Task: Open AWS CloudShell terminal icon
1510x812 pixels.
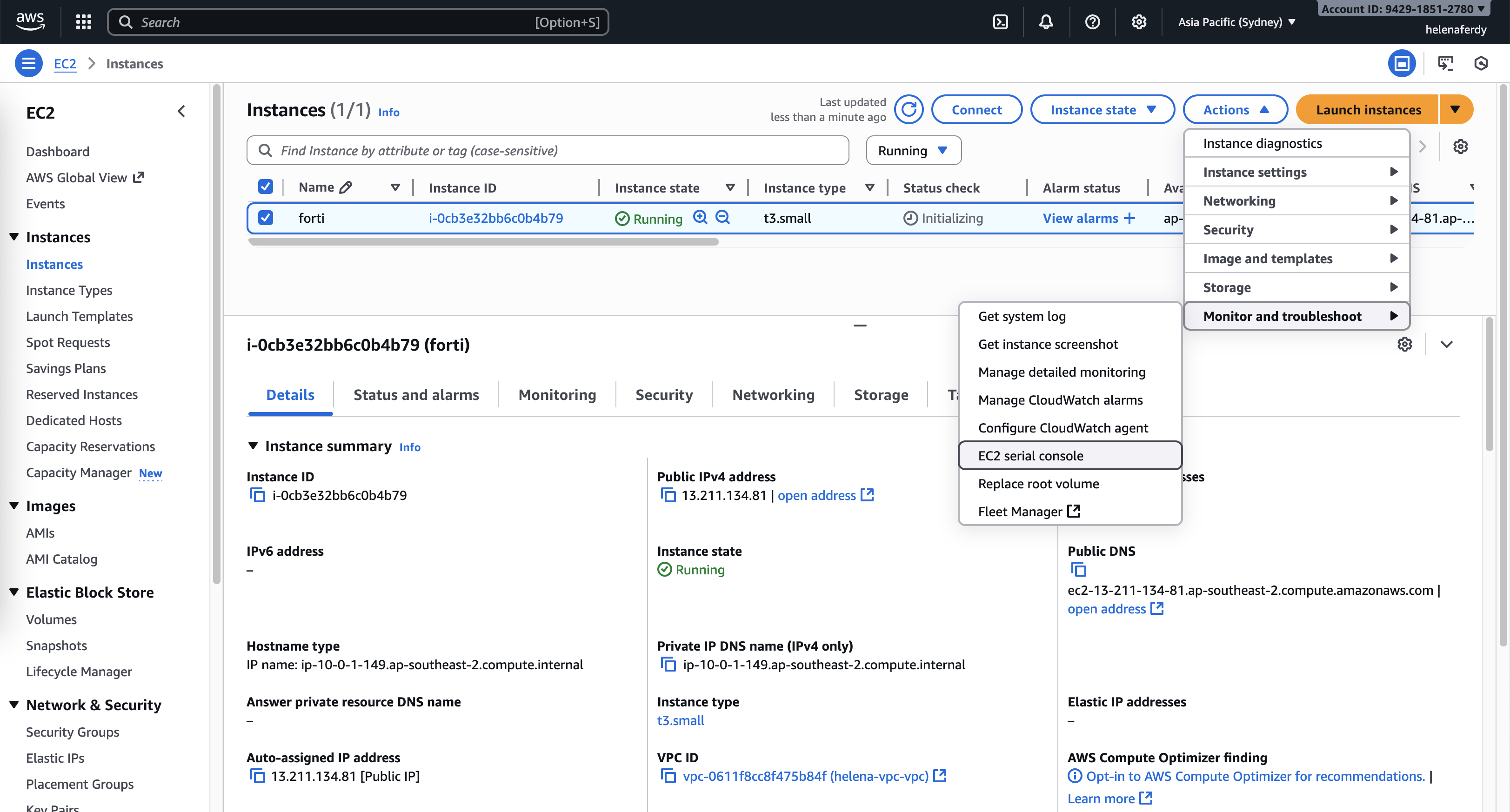Action: pyautogui.click(x=1000, y=22)
